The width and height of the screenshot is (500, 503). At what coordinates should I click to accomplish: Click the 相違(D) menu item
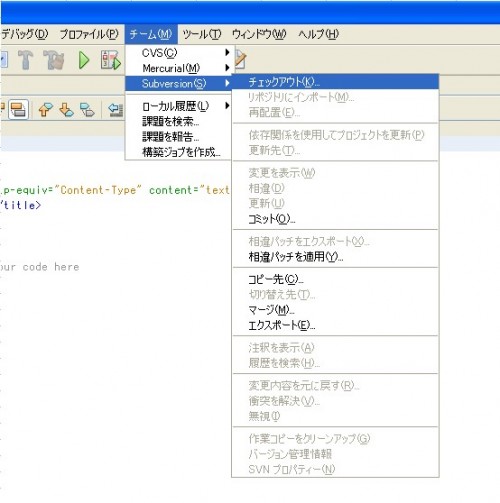[335, 188]
